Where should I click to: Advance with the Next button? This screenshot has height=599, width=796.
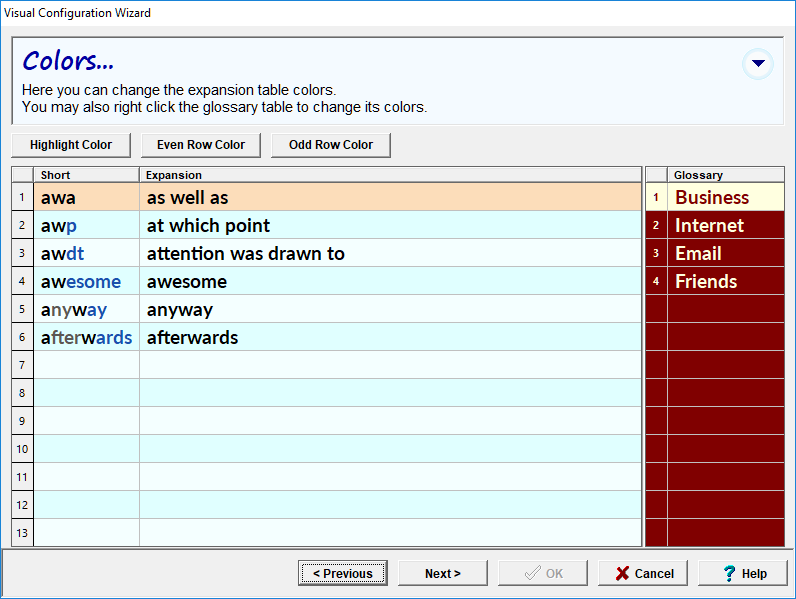(442, 573)
